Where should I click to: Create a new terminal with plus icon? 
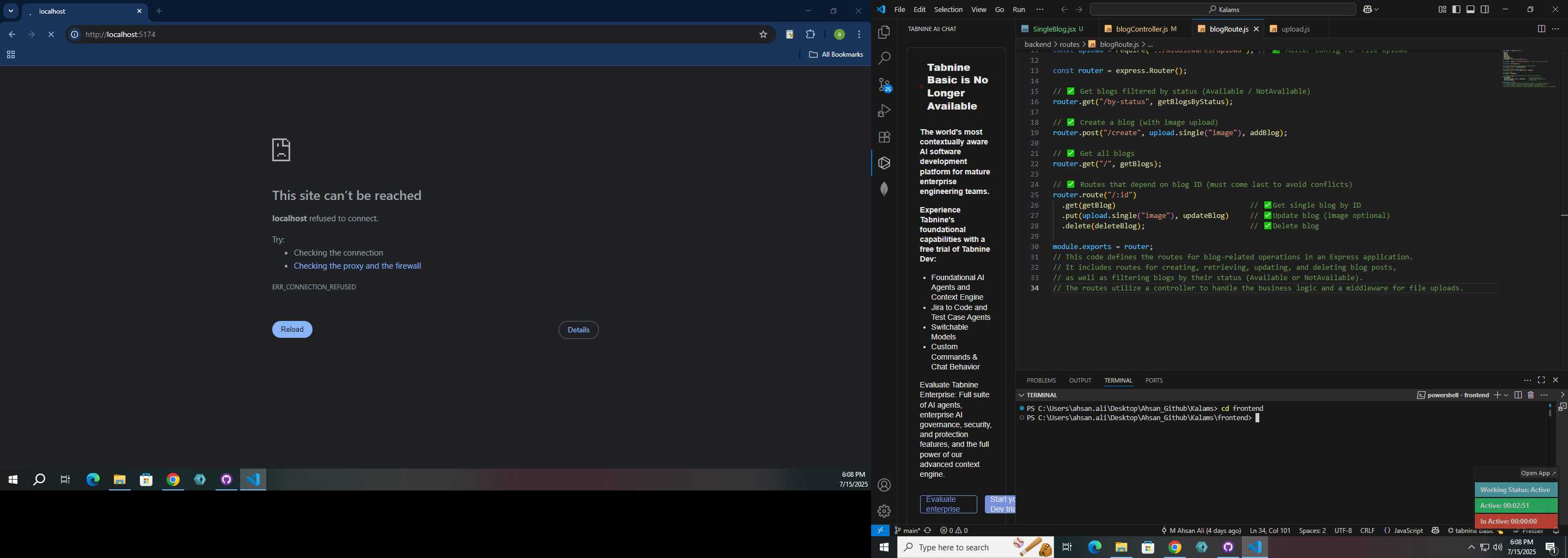click(1497, 395)
